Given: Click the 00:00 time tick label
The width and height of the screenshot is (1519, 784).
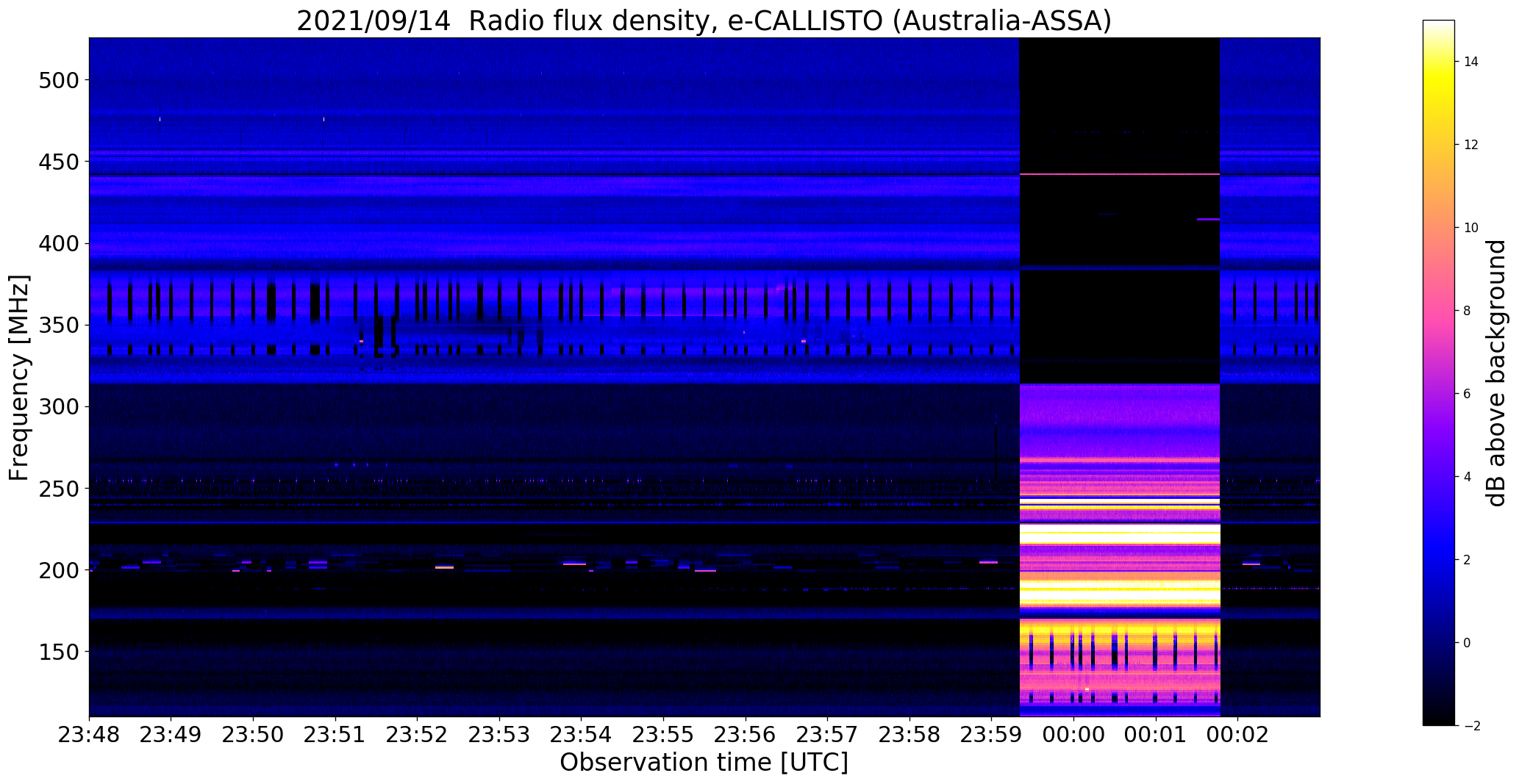Looking at the screenshot, I should (1074, 735).
